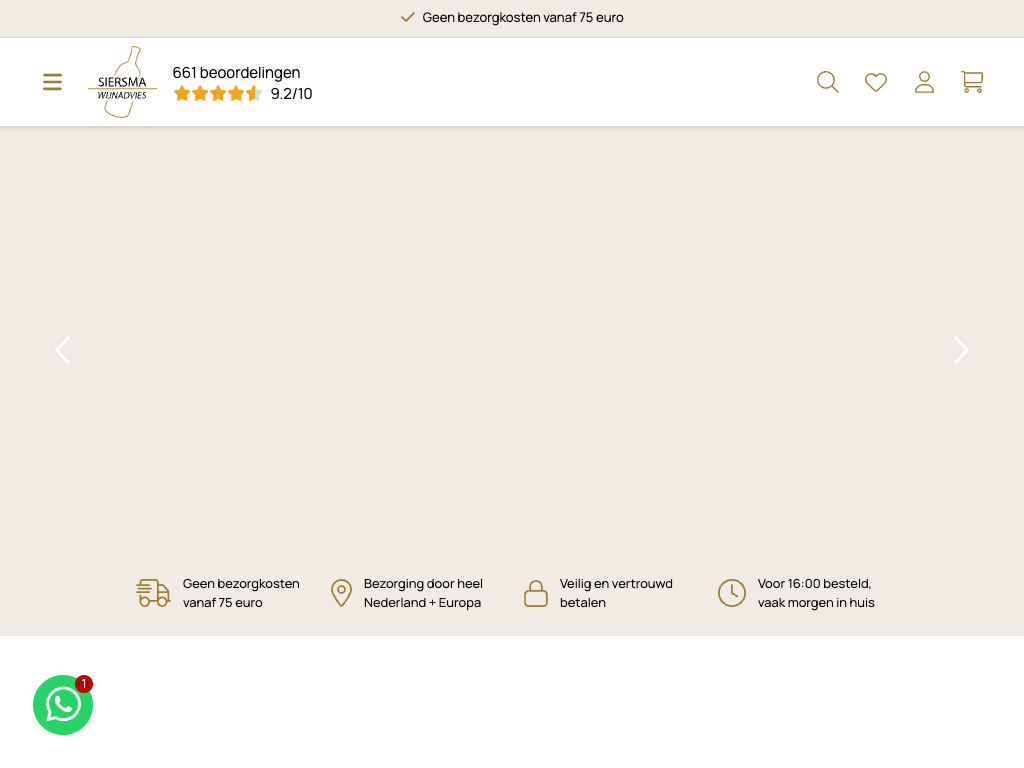Click 'Bezorging door heel Nederland + Europa' text
Image resolution: width=1024 pixels, height=768 pixels.
click(x=423, y=593)
